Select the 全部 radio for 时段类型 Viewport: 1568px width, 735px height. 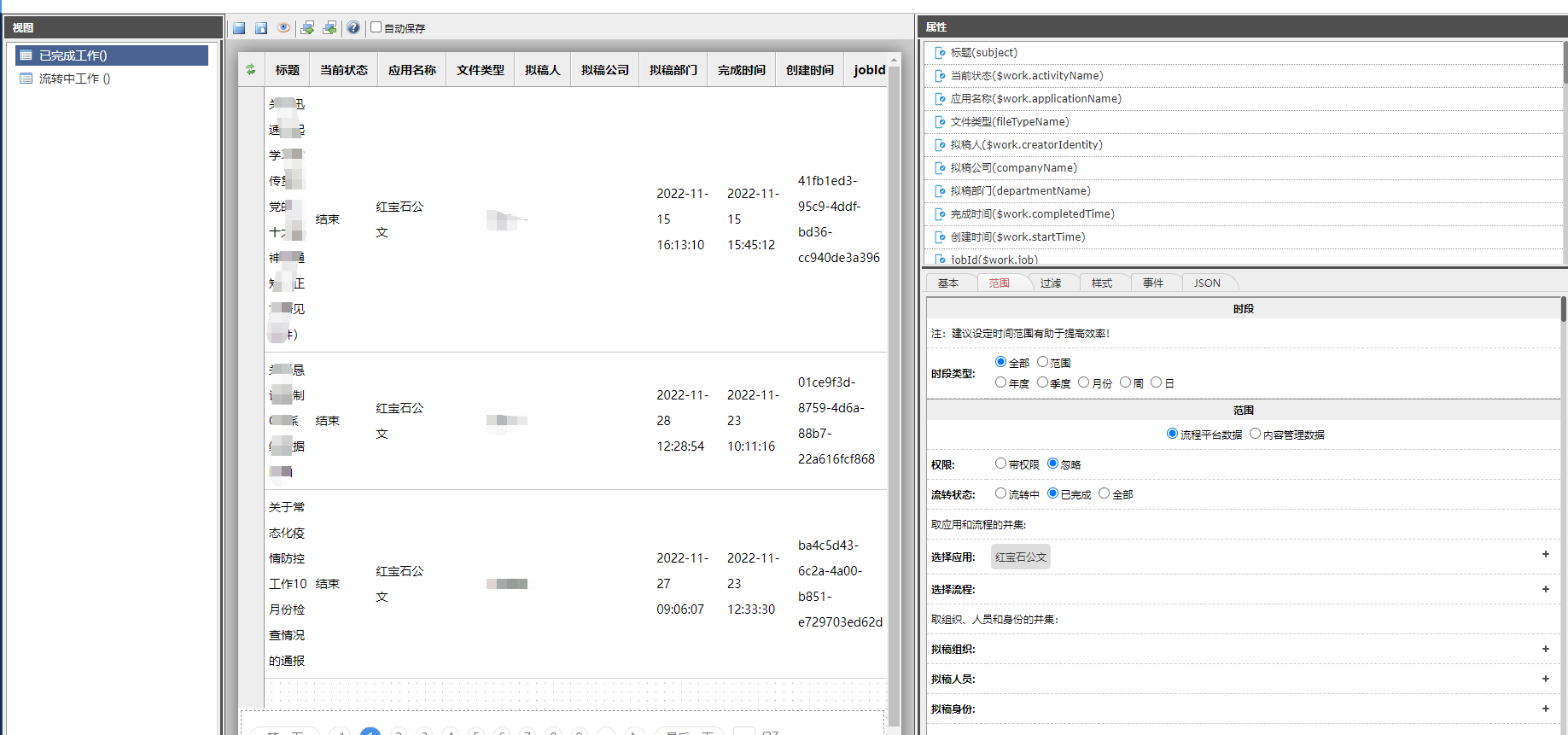coord(1000,362)
